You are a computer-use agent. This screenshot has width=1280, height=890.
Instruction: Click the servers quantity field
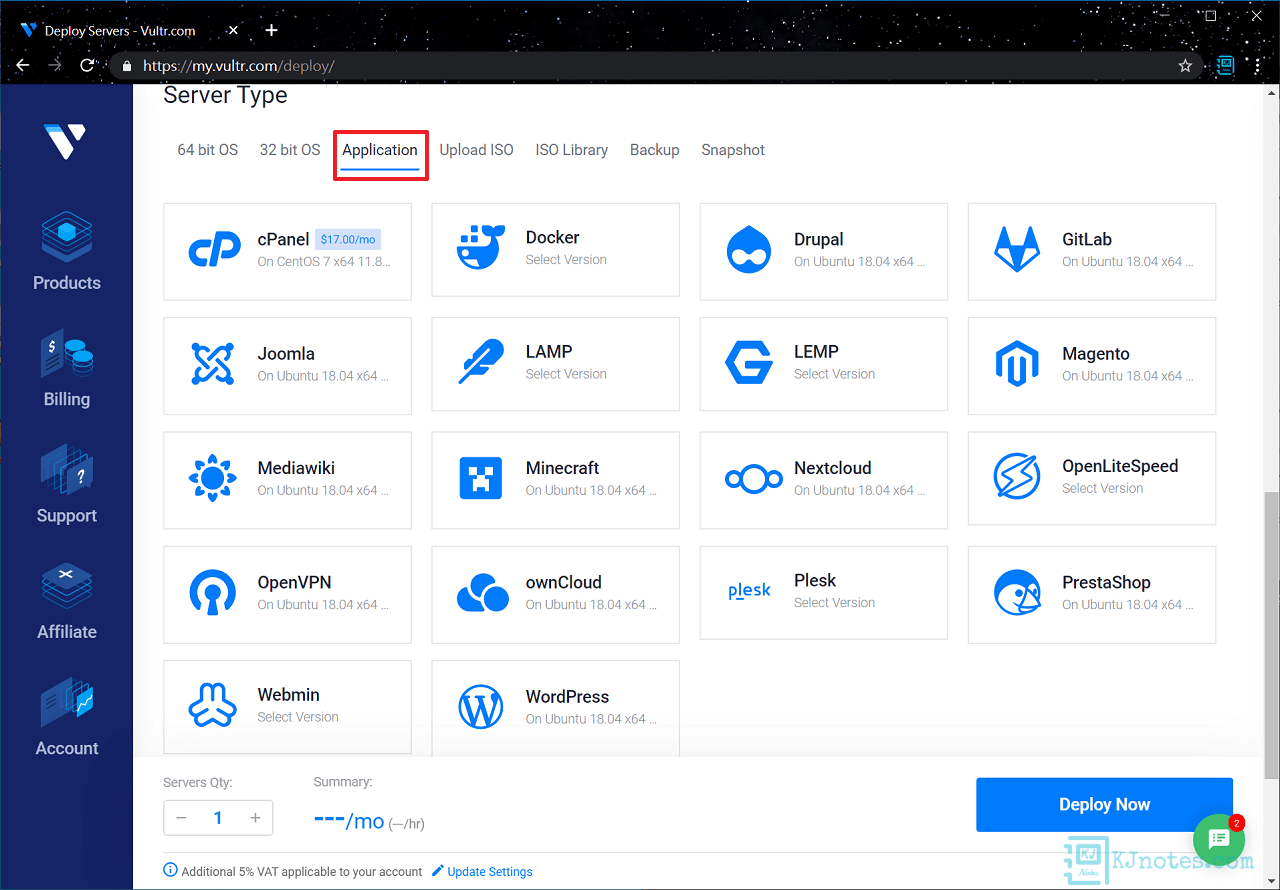218,818
